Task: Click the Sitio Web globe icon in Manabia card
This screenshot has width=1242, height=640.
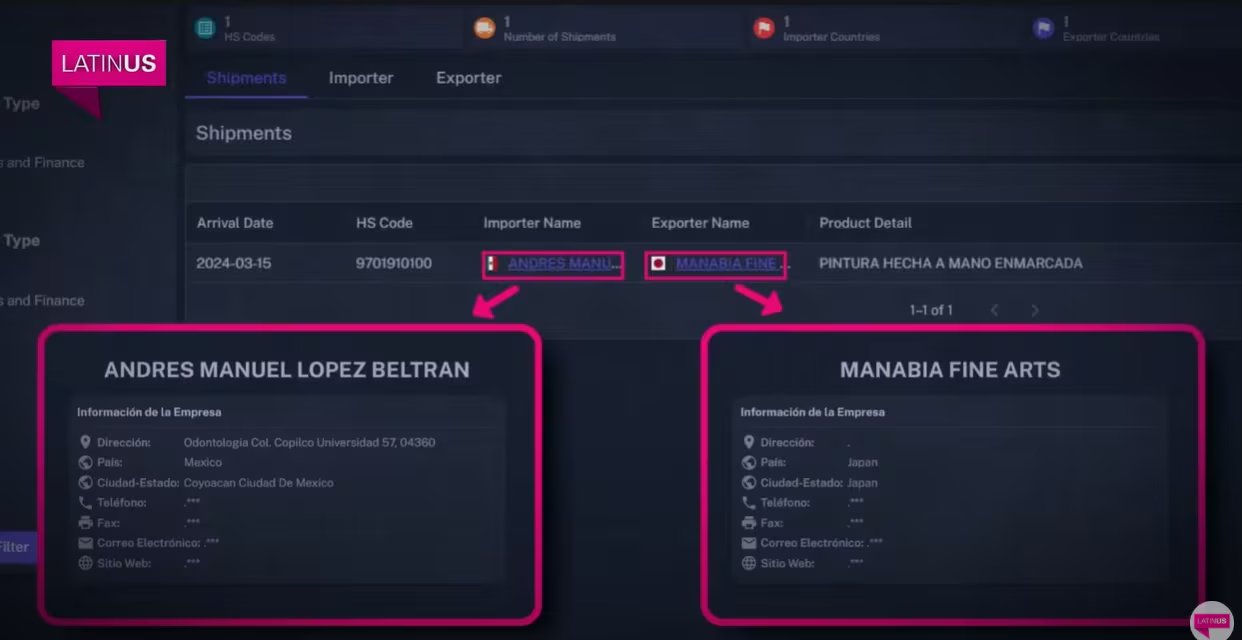Action: (749, 563)
